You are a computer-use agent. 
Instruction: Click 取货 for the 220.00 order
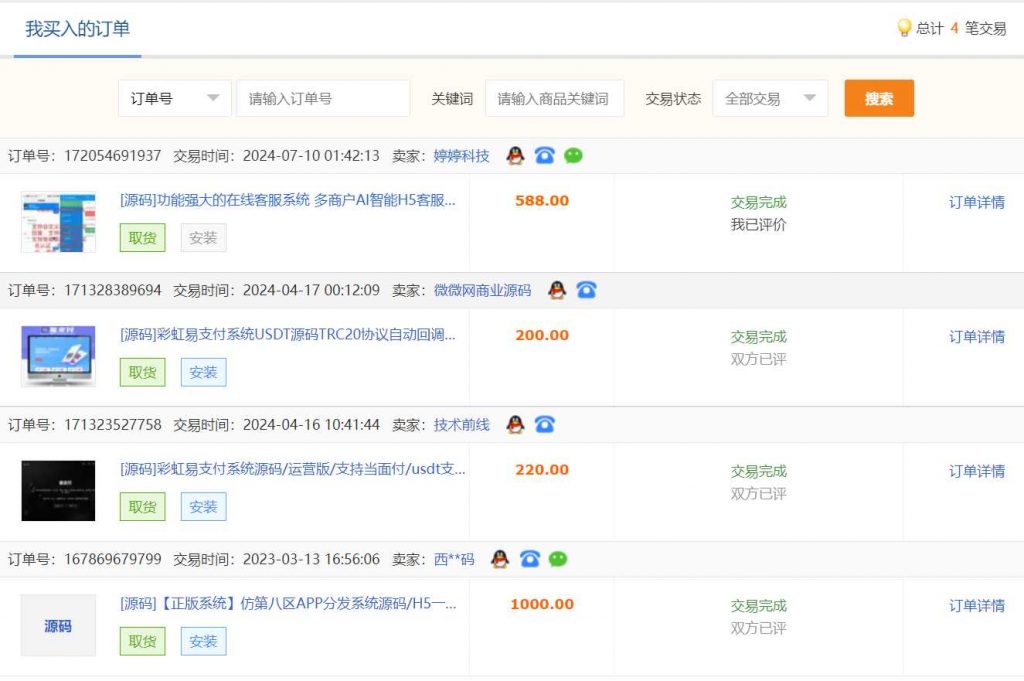coord(142,507)
